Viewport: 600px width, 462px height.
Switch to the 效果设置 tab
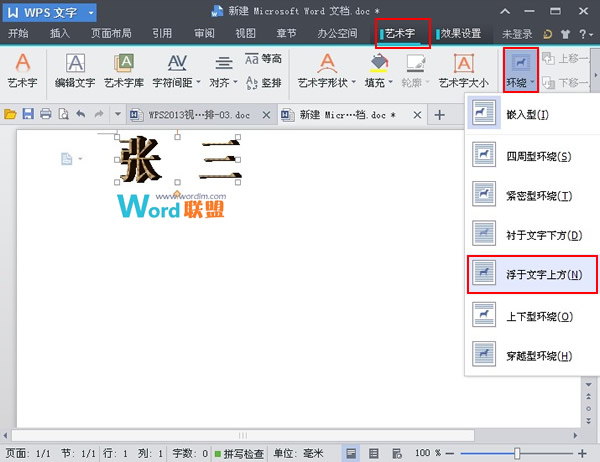(x=459, y=33)
